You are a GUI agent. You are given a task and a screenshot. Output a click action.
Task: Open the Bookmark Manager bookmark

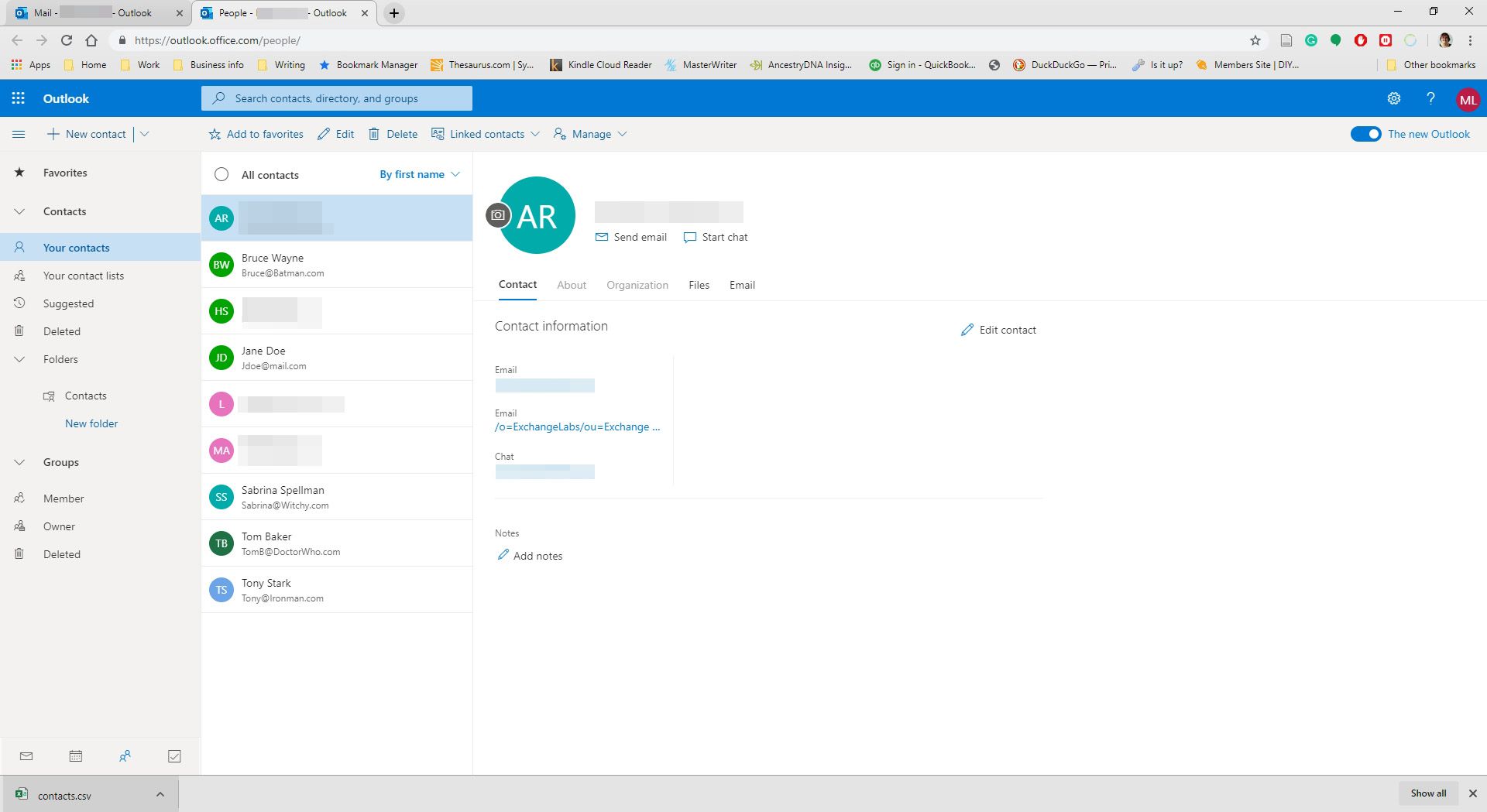(x=368, y=65)
